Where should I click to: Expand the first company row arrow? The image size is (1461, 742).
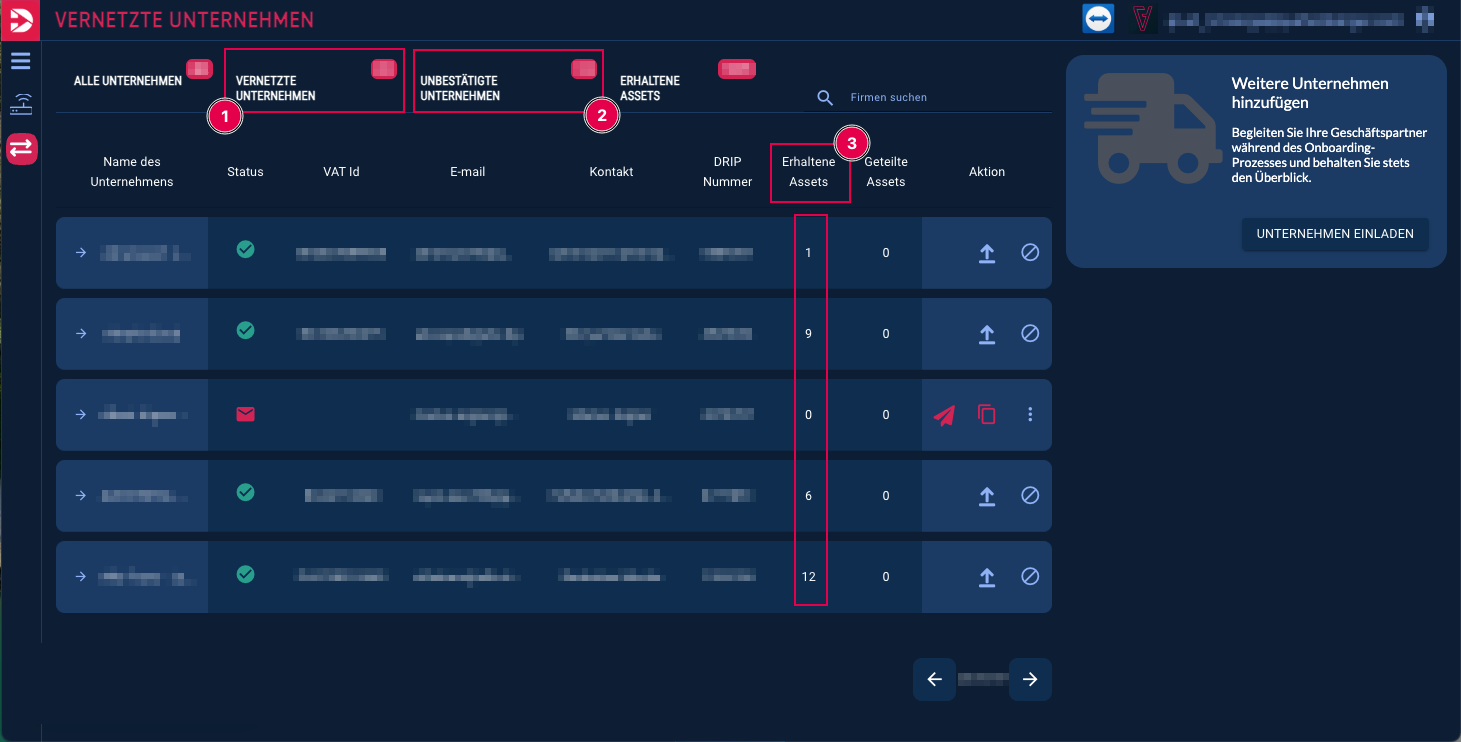point(81,253)
